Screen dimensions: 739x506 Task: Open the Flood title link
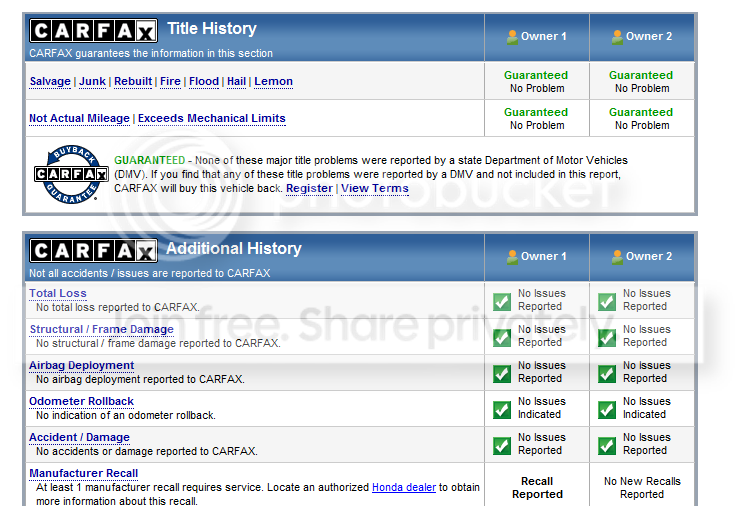pos(204,82)
